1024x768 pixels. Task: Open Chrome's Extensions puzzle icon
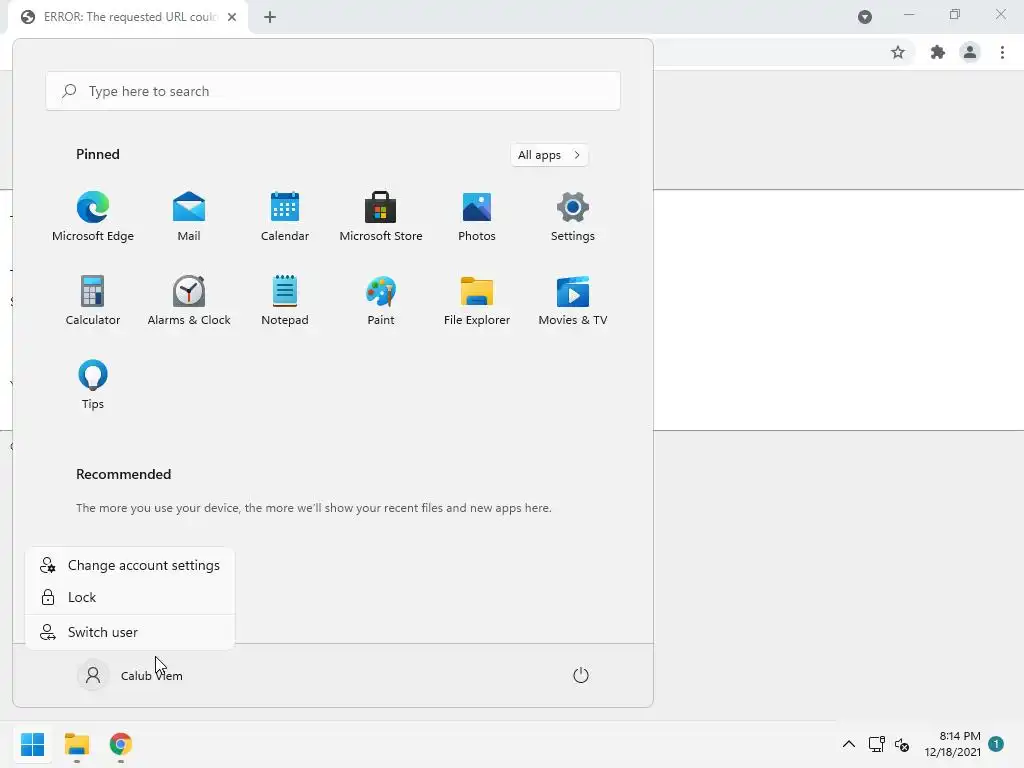938,52
